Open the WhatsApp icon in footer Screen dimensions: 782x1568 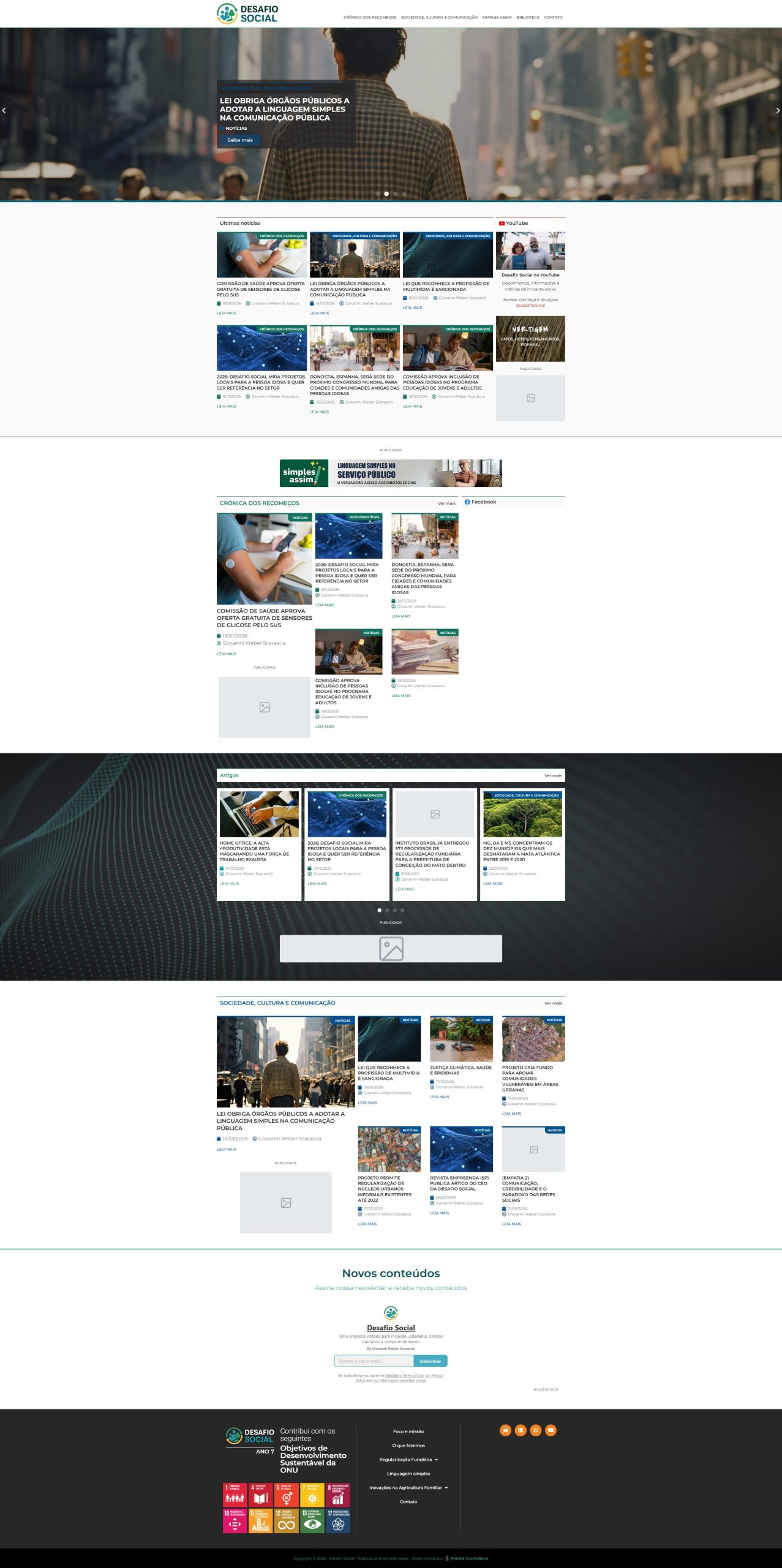click(x=536, y=1430)
